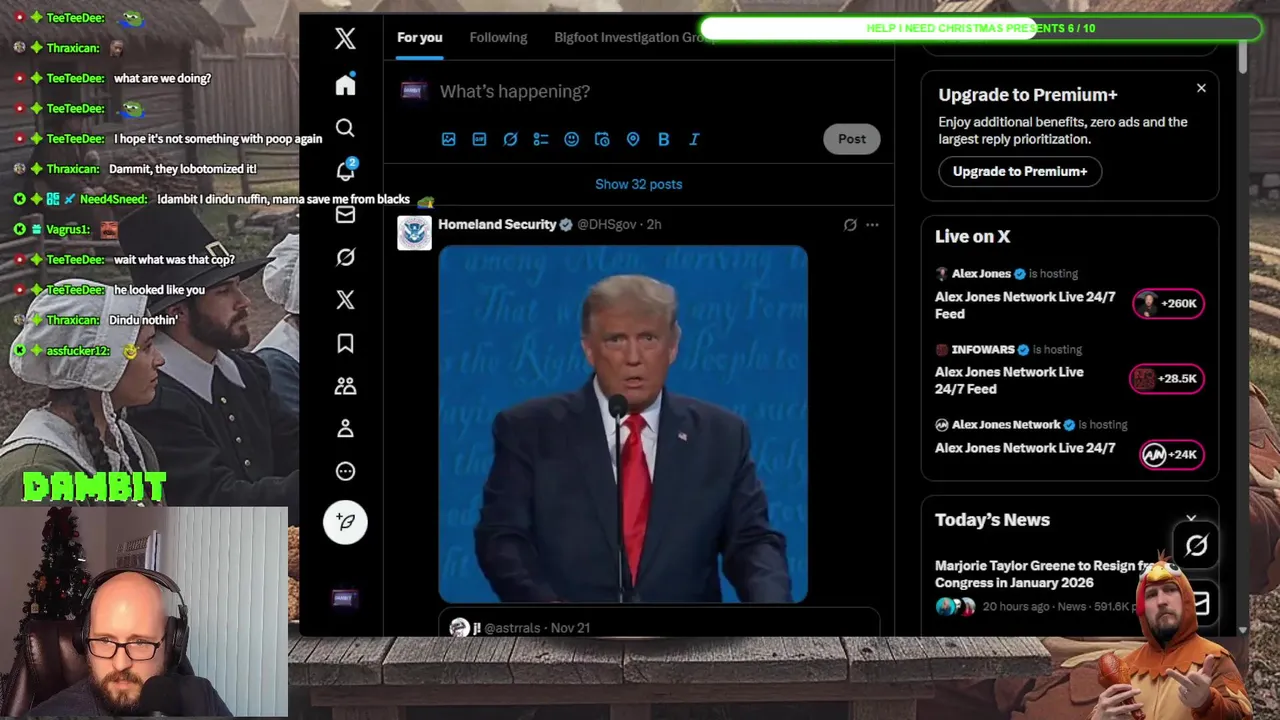Click the Grok enhance icon in the composer toolbar
Screen dimensions: 1280x720
coord(510,139)
